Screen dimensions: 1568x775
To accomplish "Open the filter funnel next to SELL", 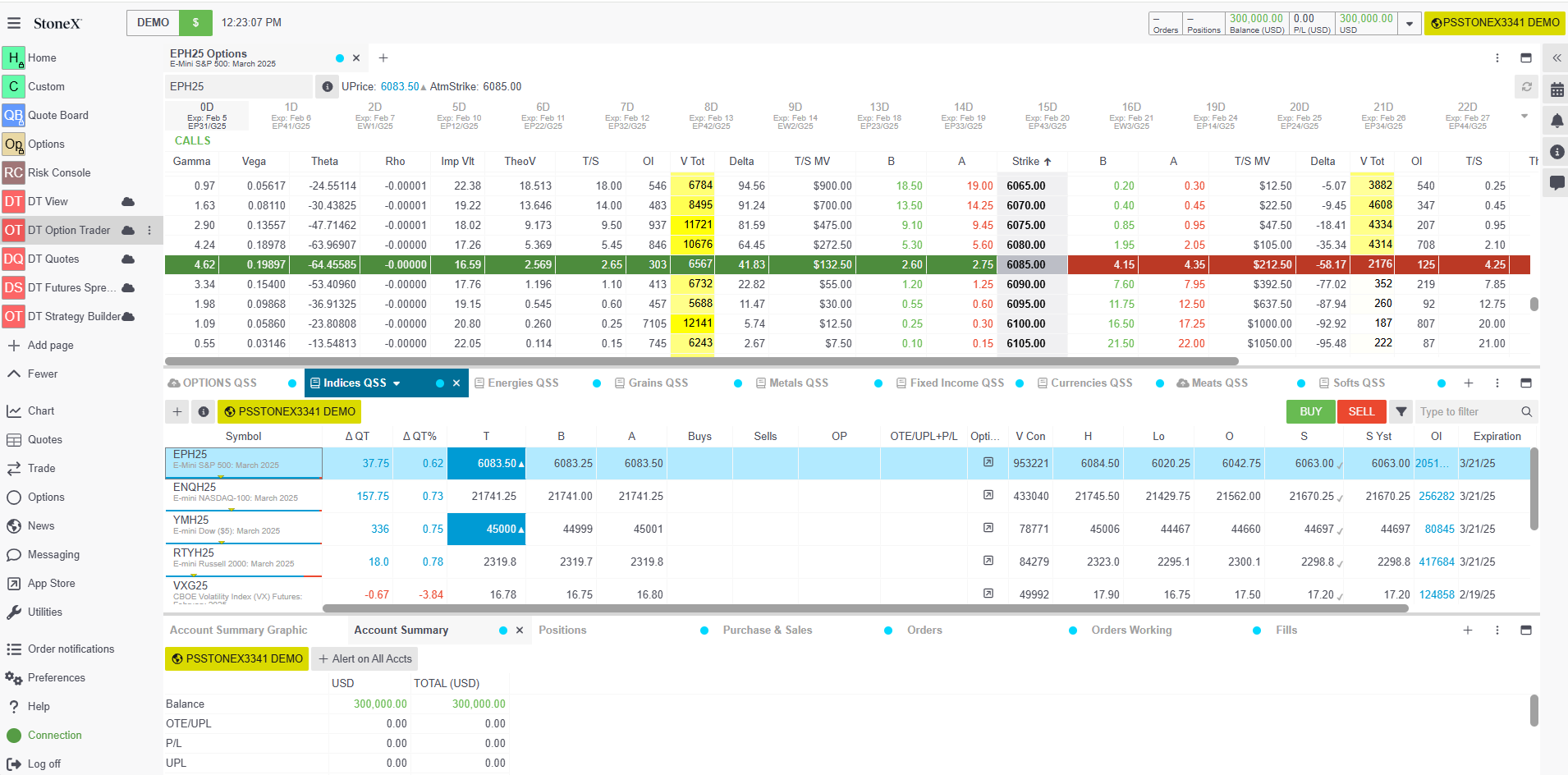I will pos(1401,411).
